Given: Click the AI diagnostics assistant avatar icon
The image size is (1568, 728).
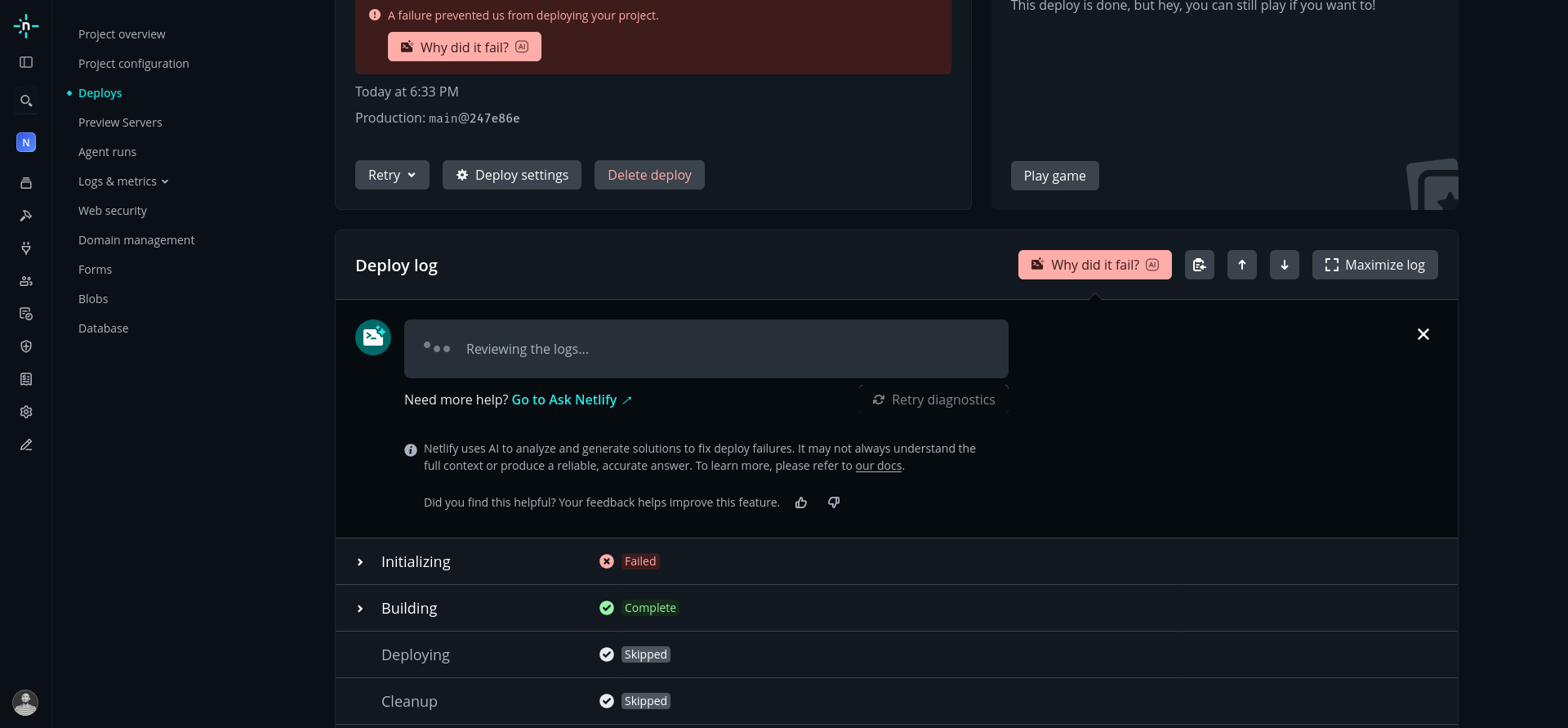Looking at the screenshot, I should pos(373,337).
